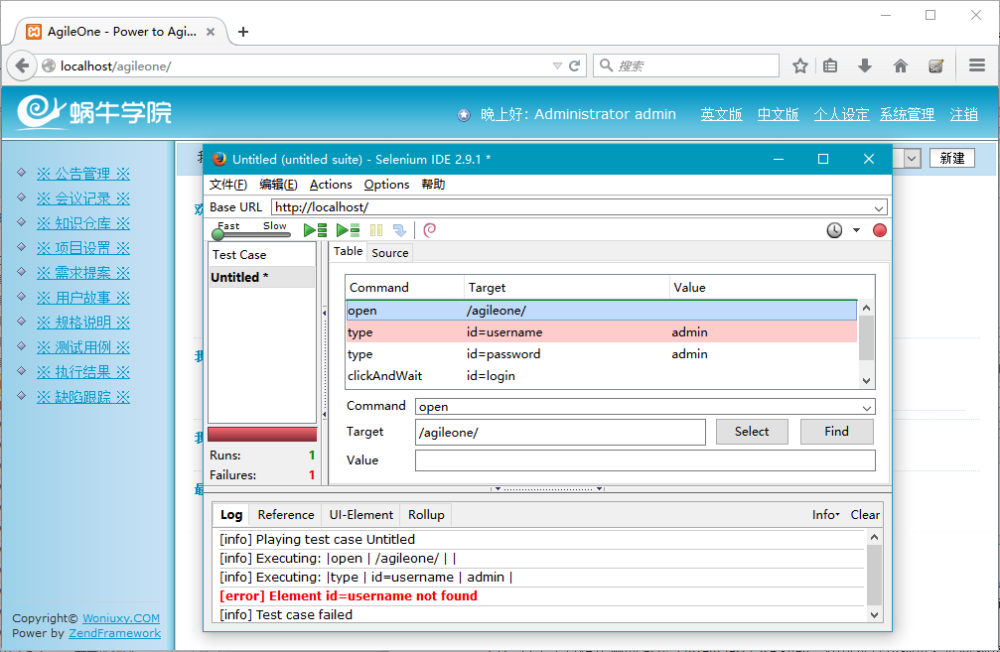Open the 帮助 menu

tap(433, 184)
